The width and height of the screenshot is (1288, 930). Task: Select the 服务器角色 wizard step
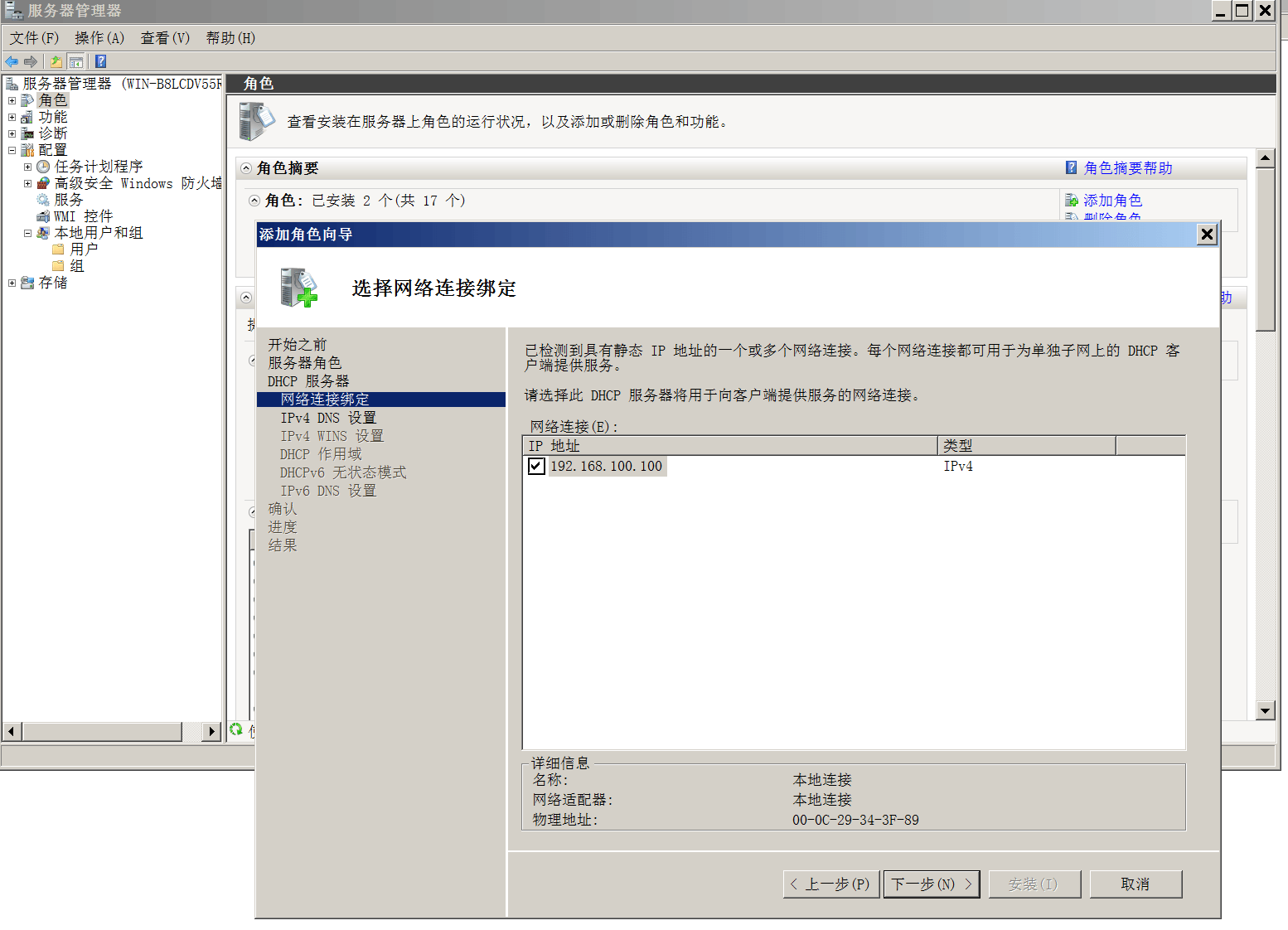(x=304, y=363)
